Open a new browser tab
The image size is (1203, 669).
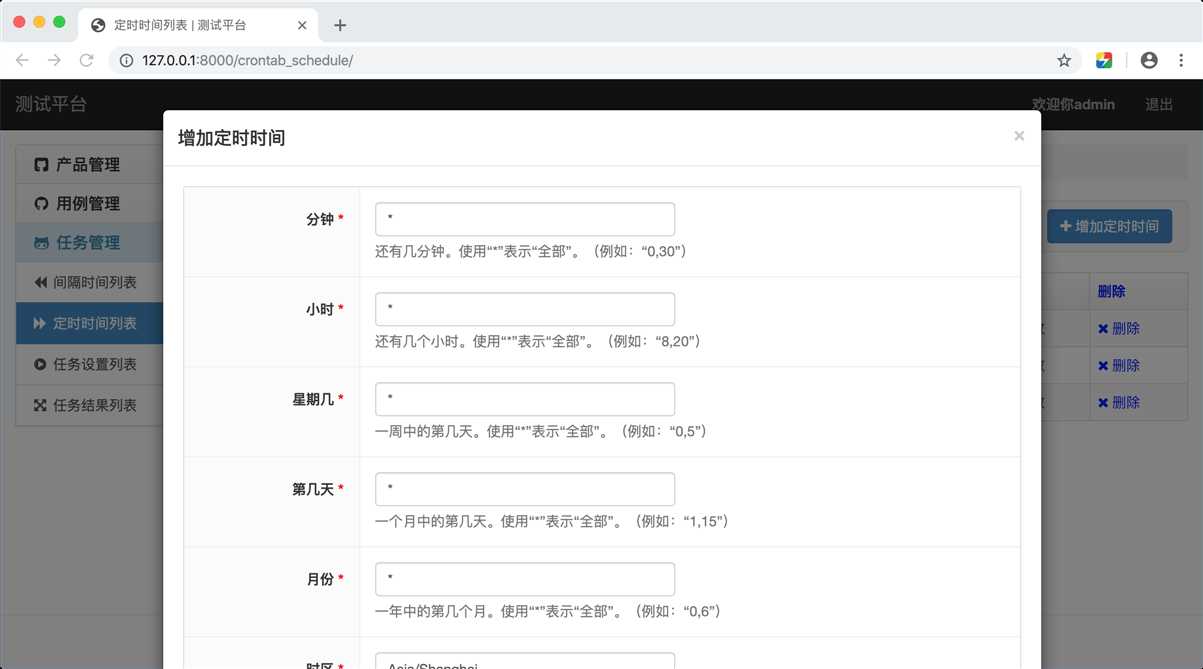(340, 25)
